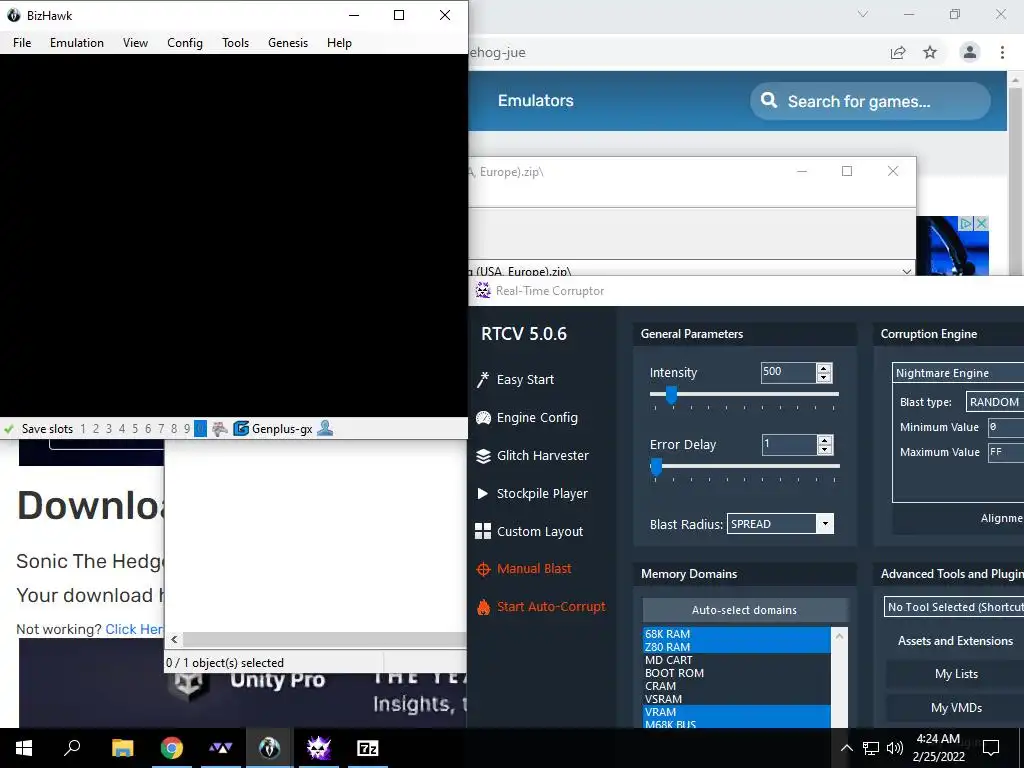Open the Chrome three-dot menu
Viewport: 1024px width, 768px height.
pos(1002,52)
